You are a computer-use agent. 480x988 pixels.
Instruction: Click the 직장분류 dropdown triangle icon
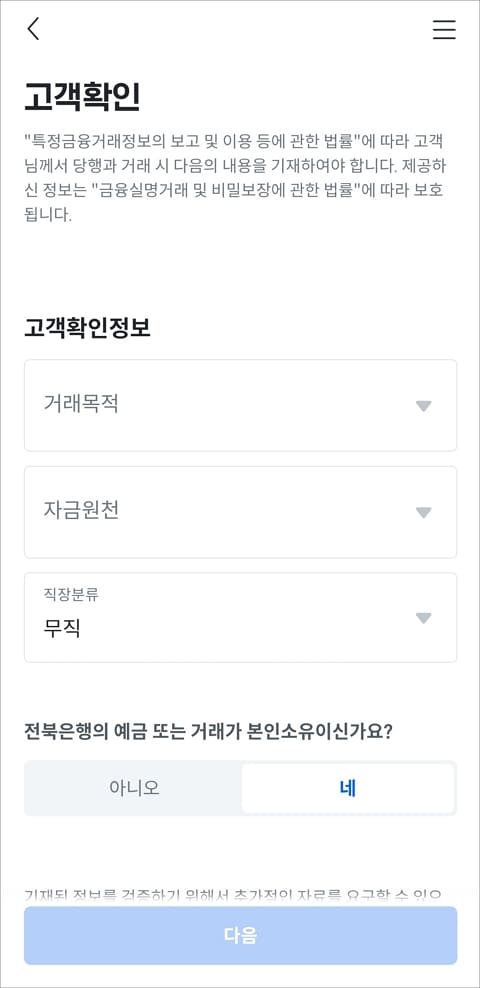(424, 618)
